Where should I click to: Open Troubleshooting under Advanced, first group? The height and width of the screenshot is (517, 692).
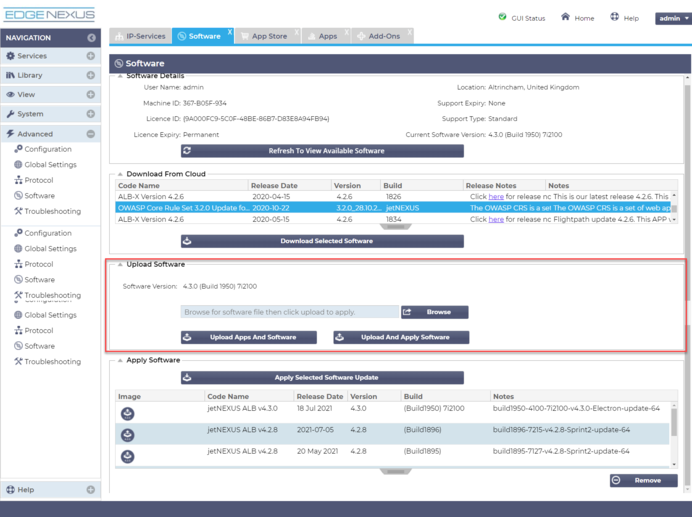[x=48, y=211]
